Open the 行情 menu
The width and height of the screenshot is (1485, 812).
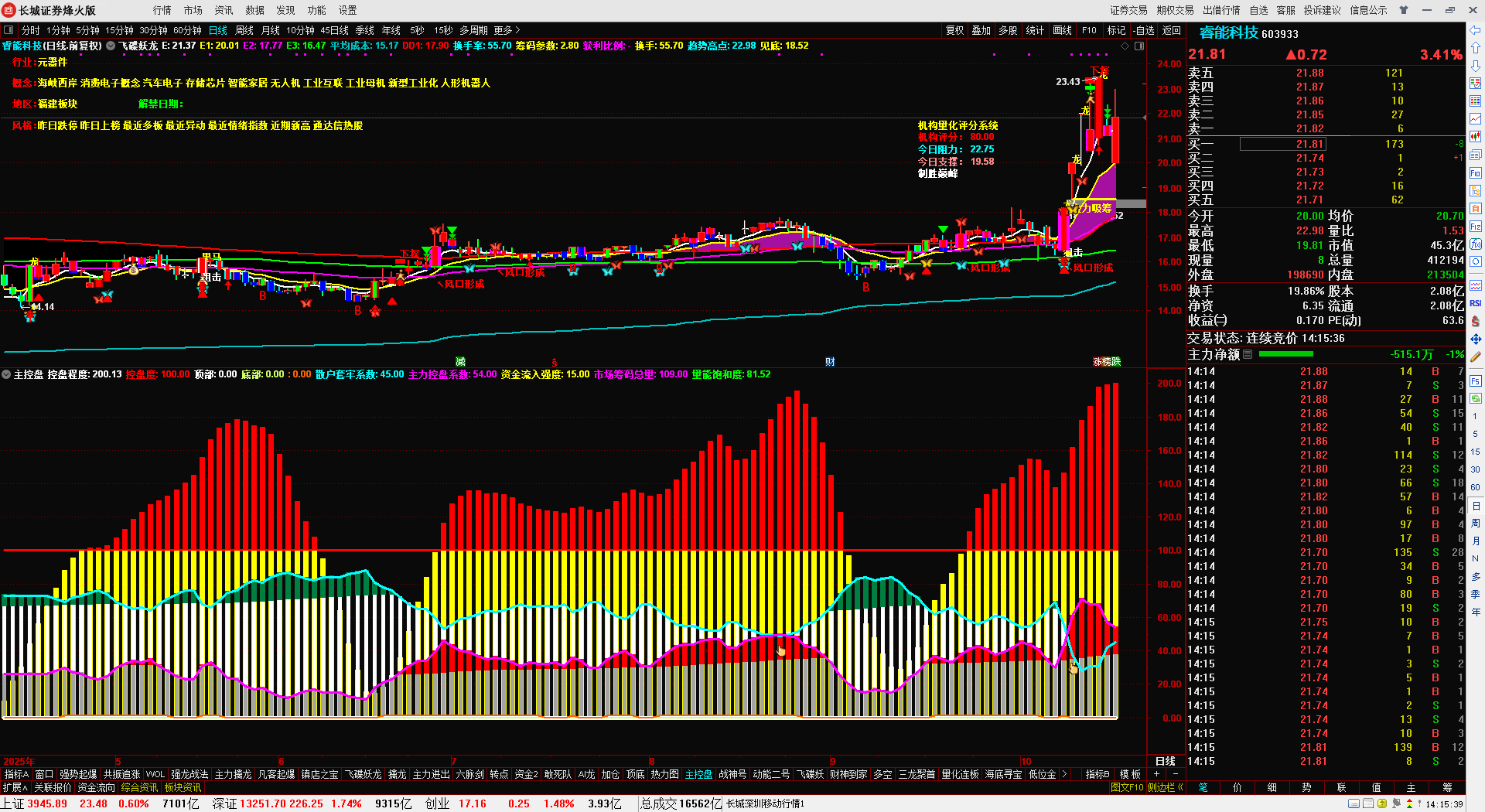(162, 10)
